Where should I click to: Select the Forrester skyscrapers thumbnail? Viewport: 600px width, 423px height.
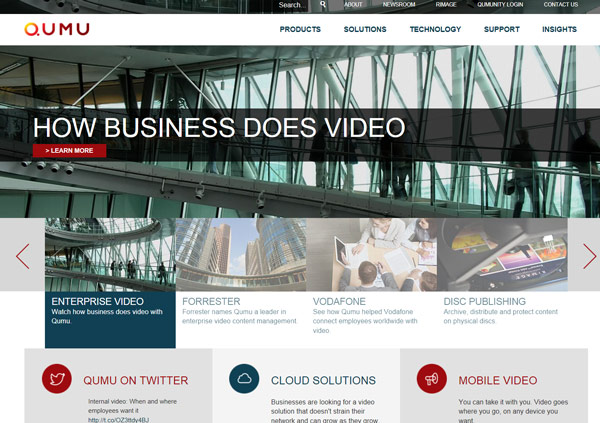click(241, 255)
